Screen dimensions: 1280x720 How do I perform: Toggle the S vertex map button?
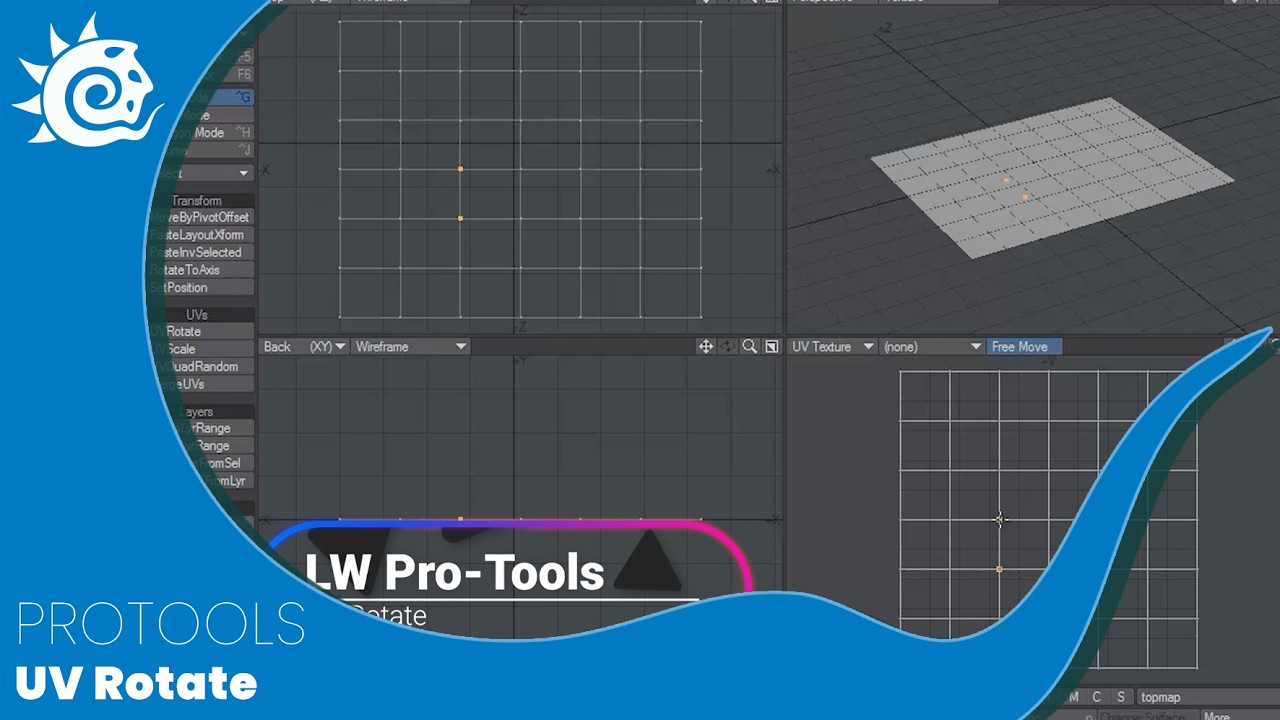click(1120, 697)
